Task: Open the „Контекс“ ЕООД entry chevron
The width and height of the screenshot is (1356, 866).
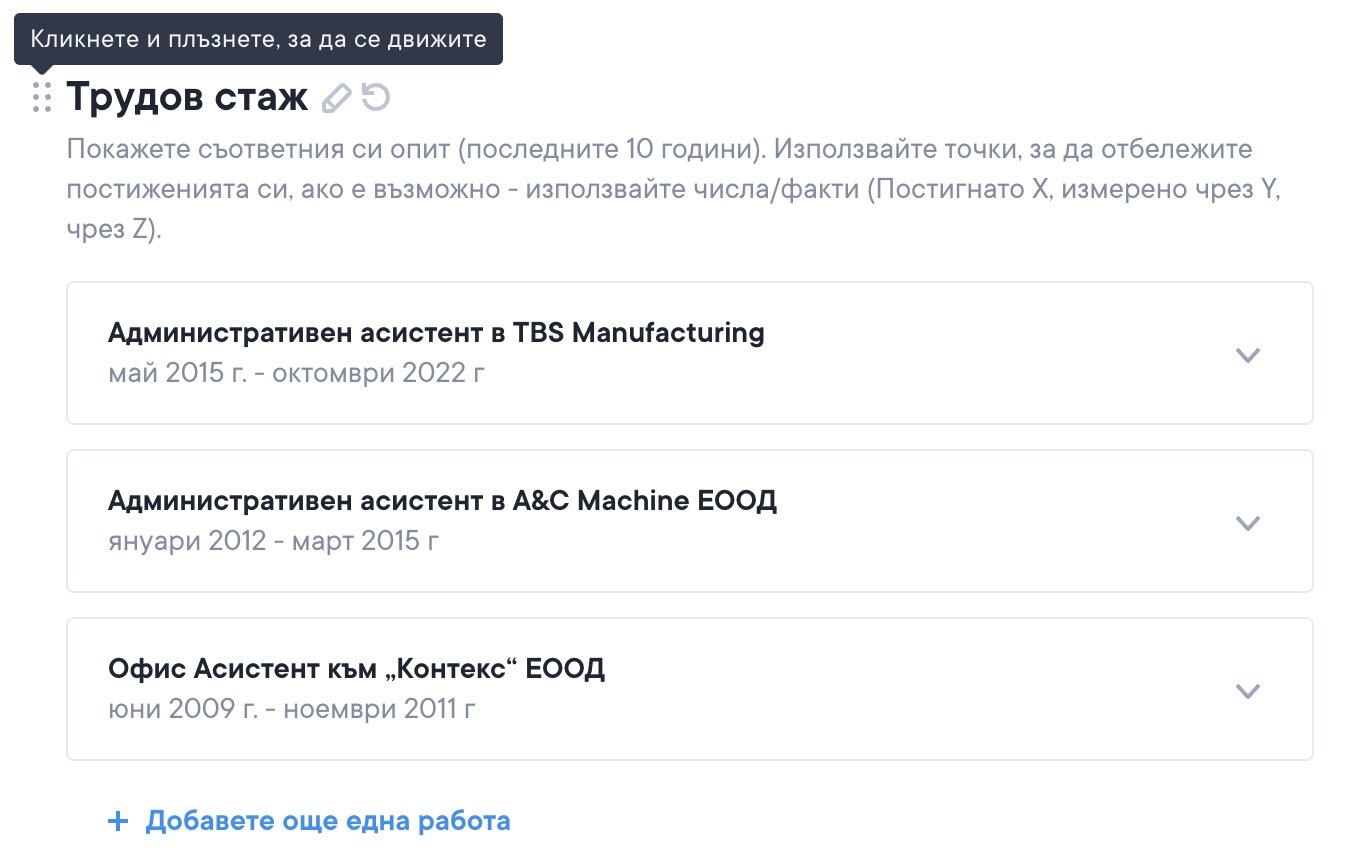Action: 1247,690
